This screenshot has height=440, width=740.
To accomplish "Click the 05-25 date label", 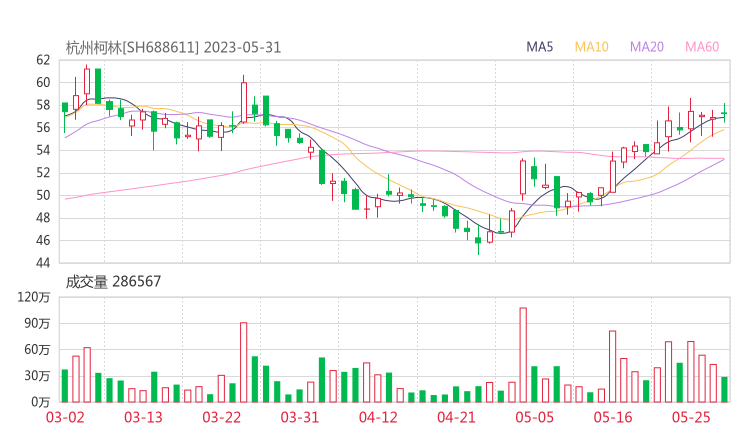I will (691, 417).
